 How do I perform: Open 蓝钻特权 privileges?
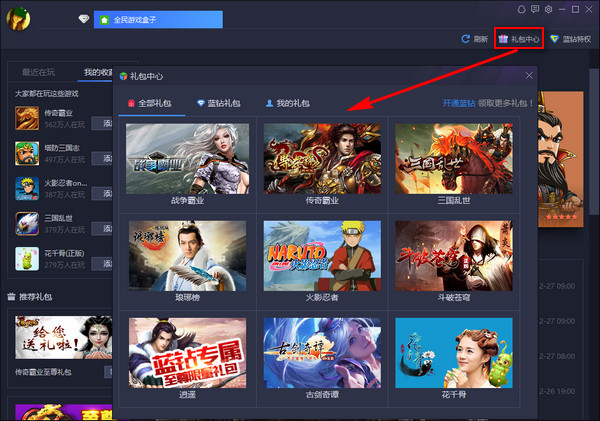tap(571, 39)
